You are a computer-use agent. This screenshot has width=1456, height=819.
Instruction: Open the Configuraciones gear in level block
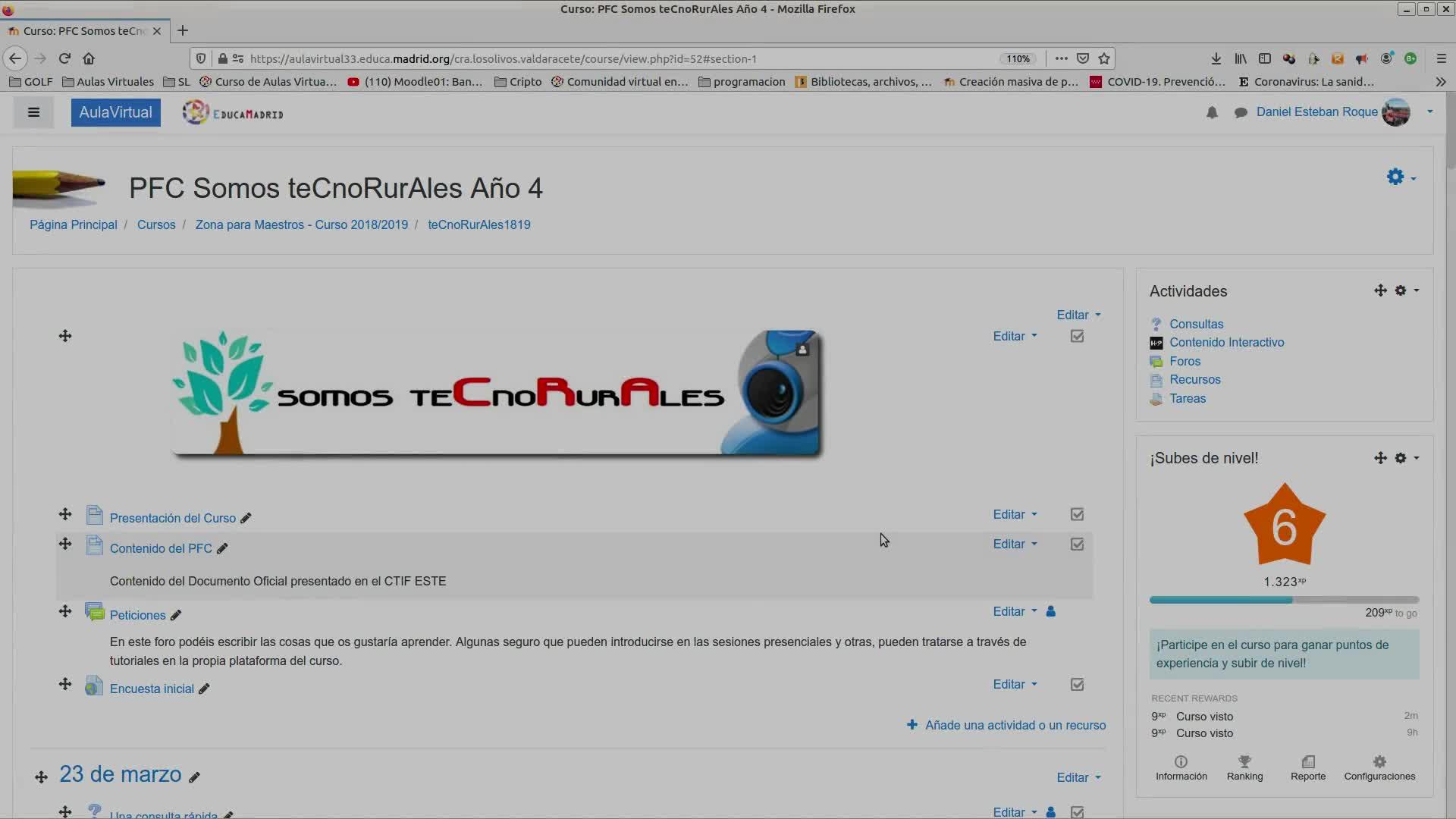pos(1379,761)
